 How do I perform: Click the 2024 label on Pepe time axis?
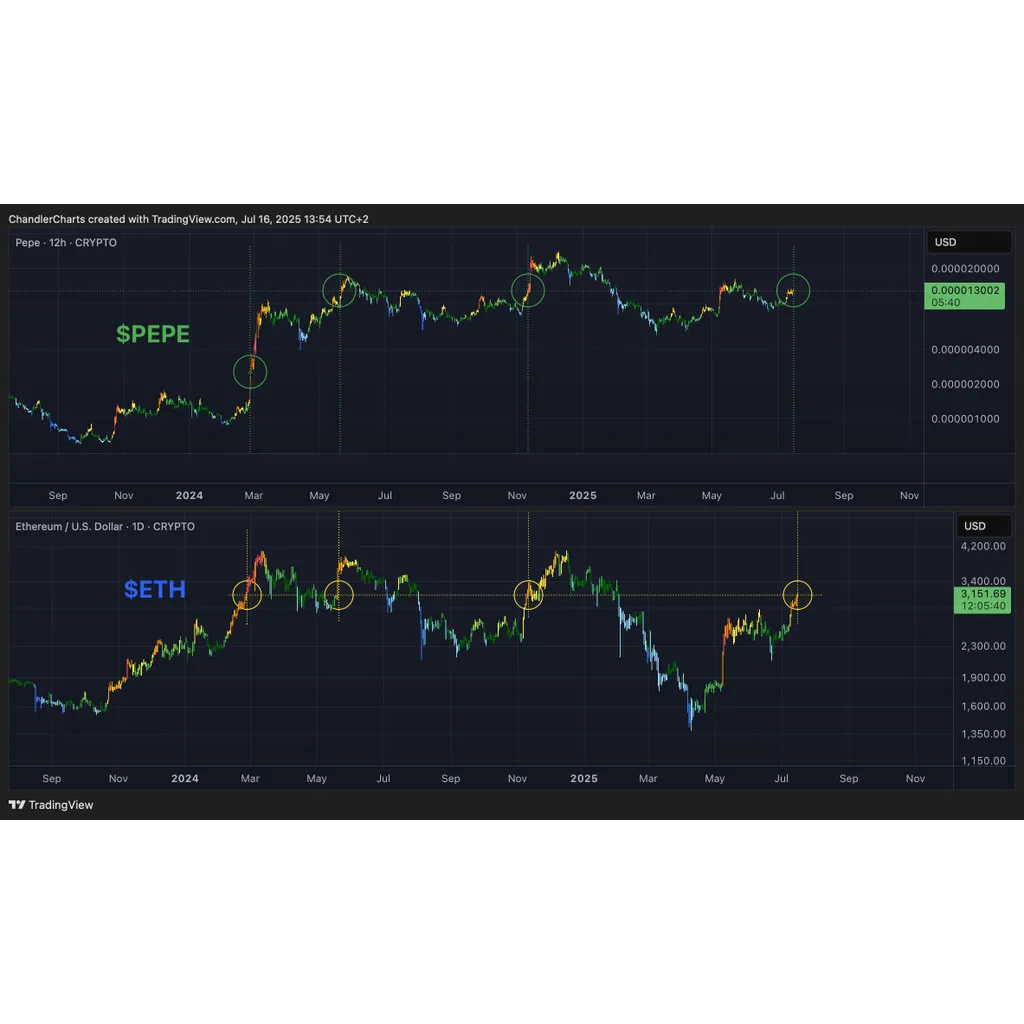tap(189, 495)
